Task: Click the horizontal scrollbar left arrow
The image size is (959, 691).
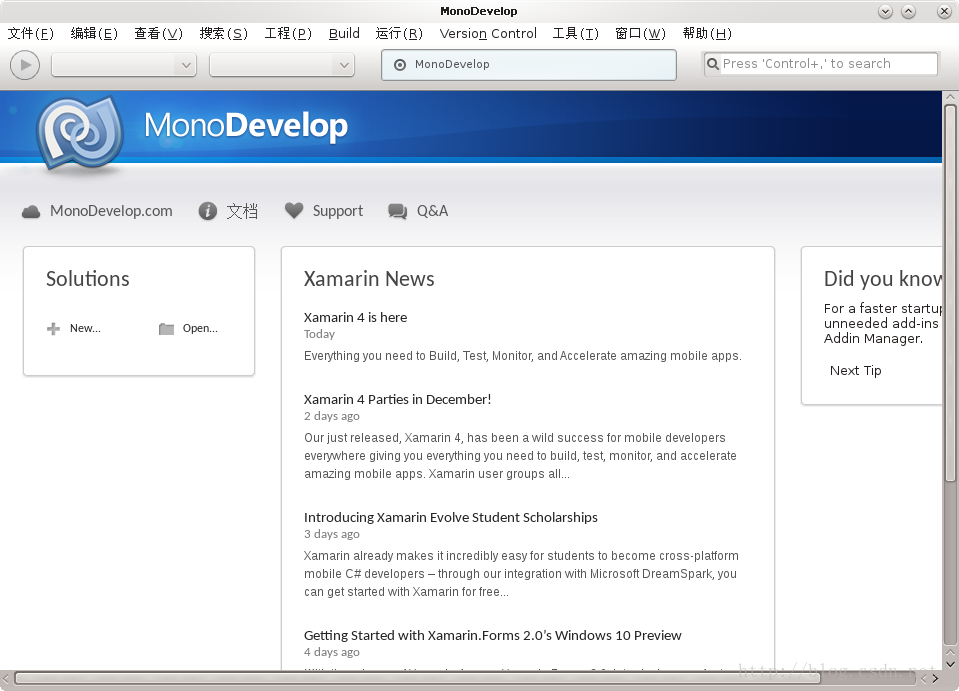Action: (6, 678)
